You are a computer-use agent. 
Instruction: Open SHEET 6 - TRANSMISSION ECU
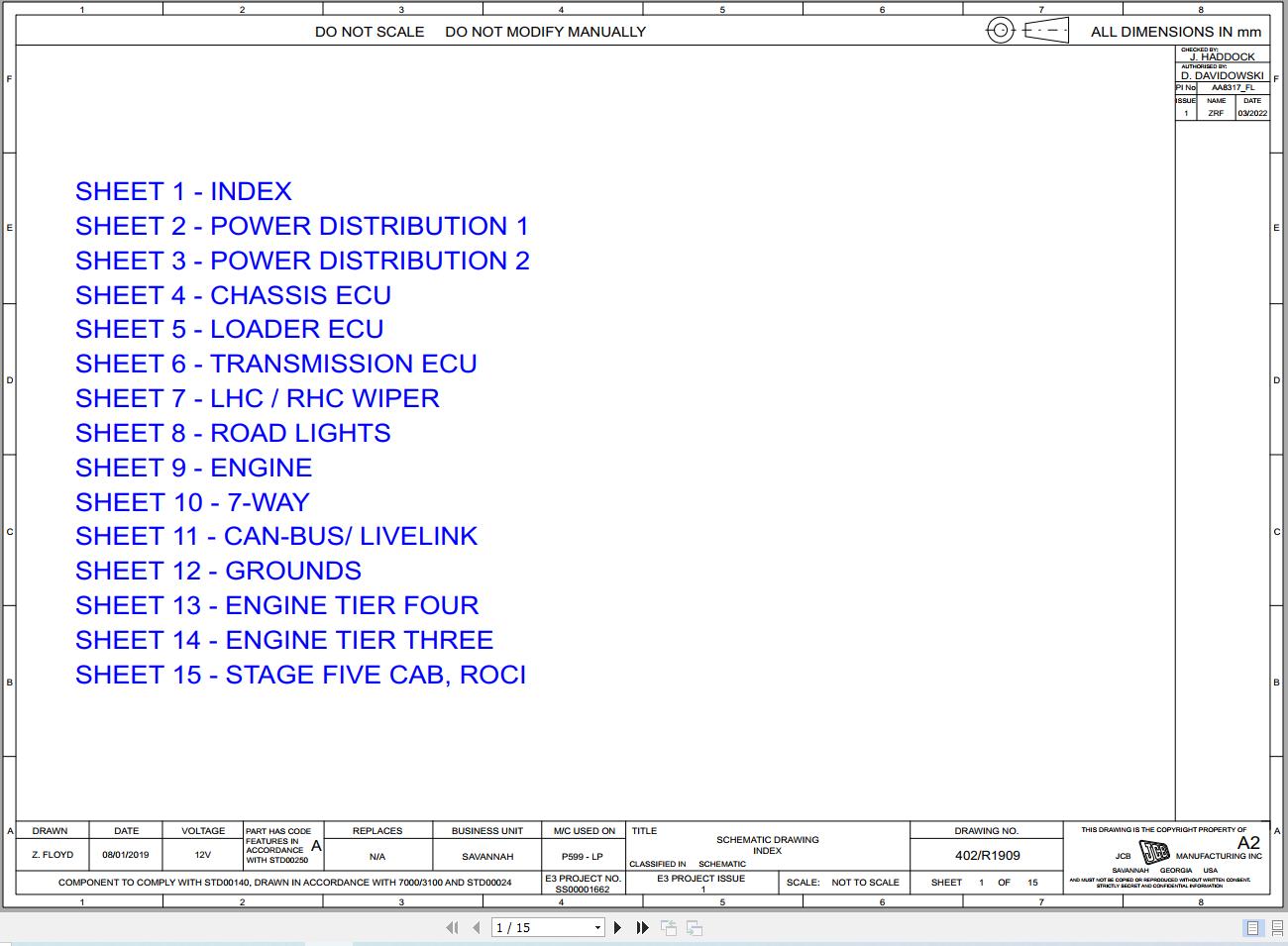(276, 364)
